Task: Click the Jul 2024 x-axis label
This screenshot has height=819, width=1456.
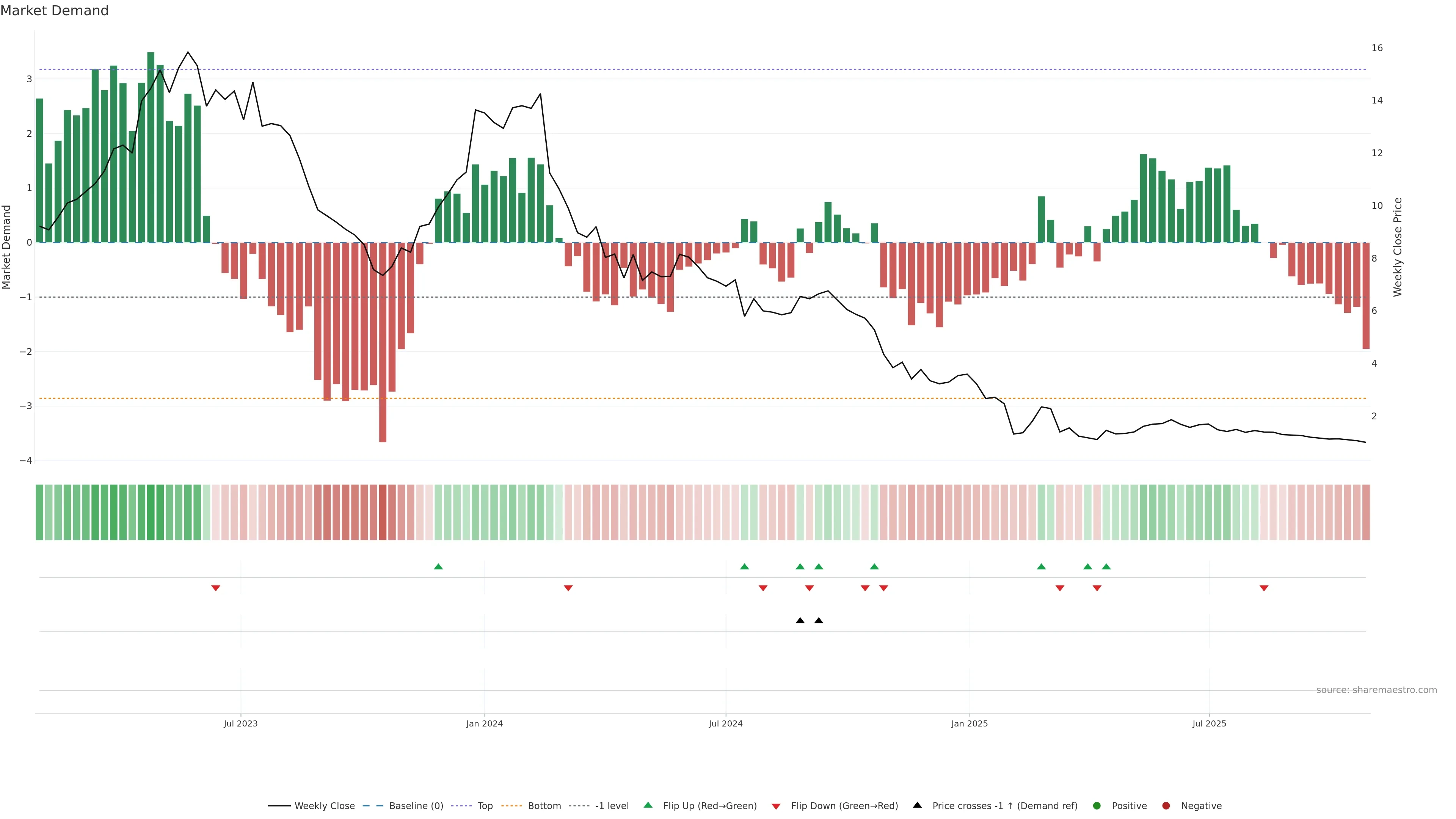Action: pyautogui.click(x=725, y=723)
